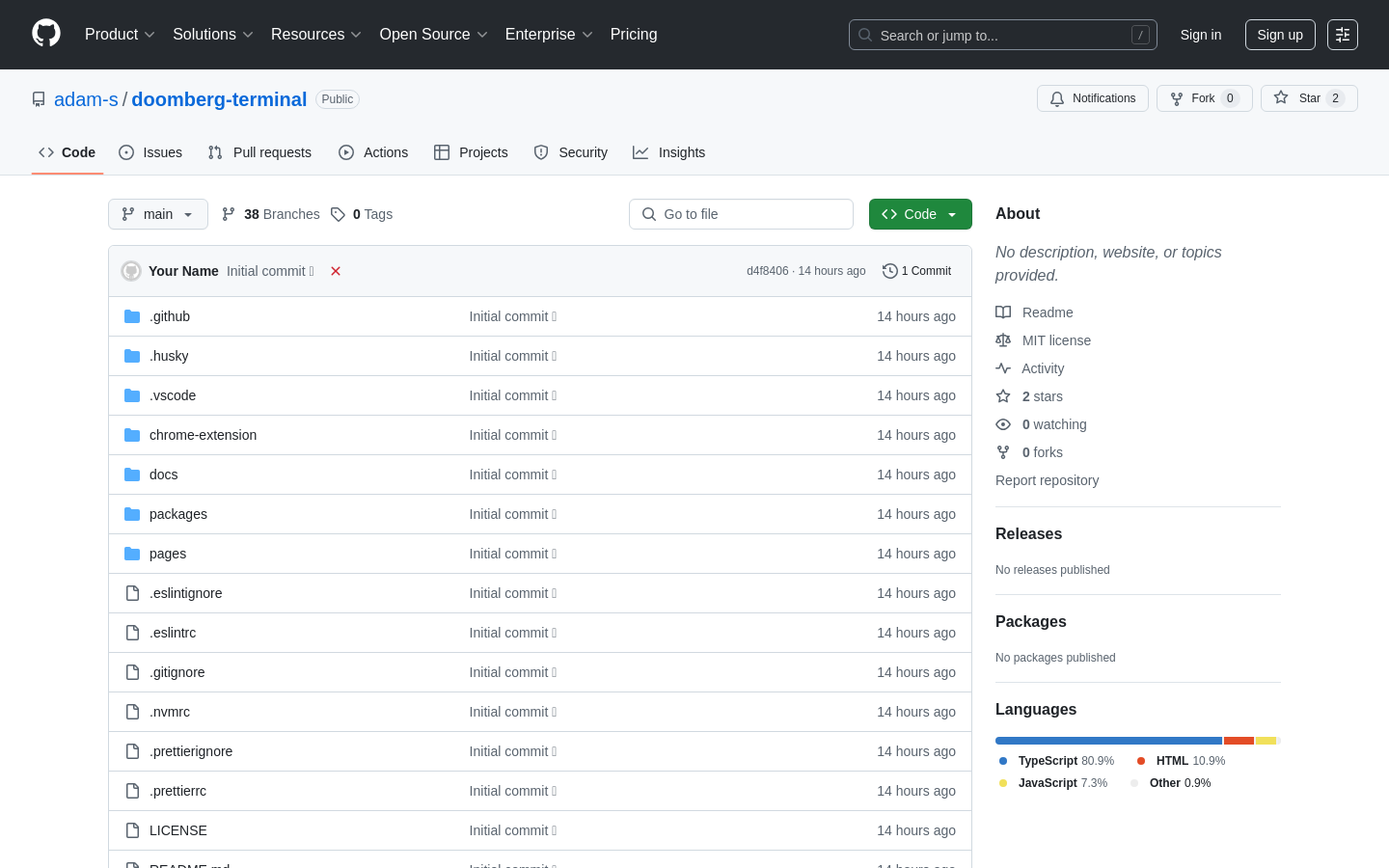The width and height of the screenshot is (1389, 868).
Task: Switch to the Issues tab
Action: (x=150, y=152)
